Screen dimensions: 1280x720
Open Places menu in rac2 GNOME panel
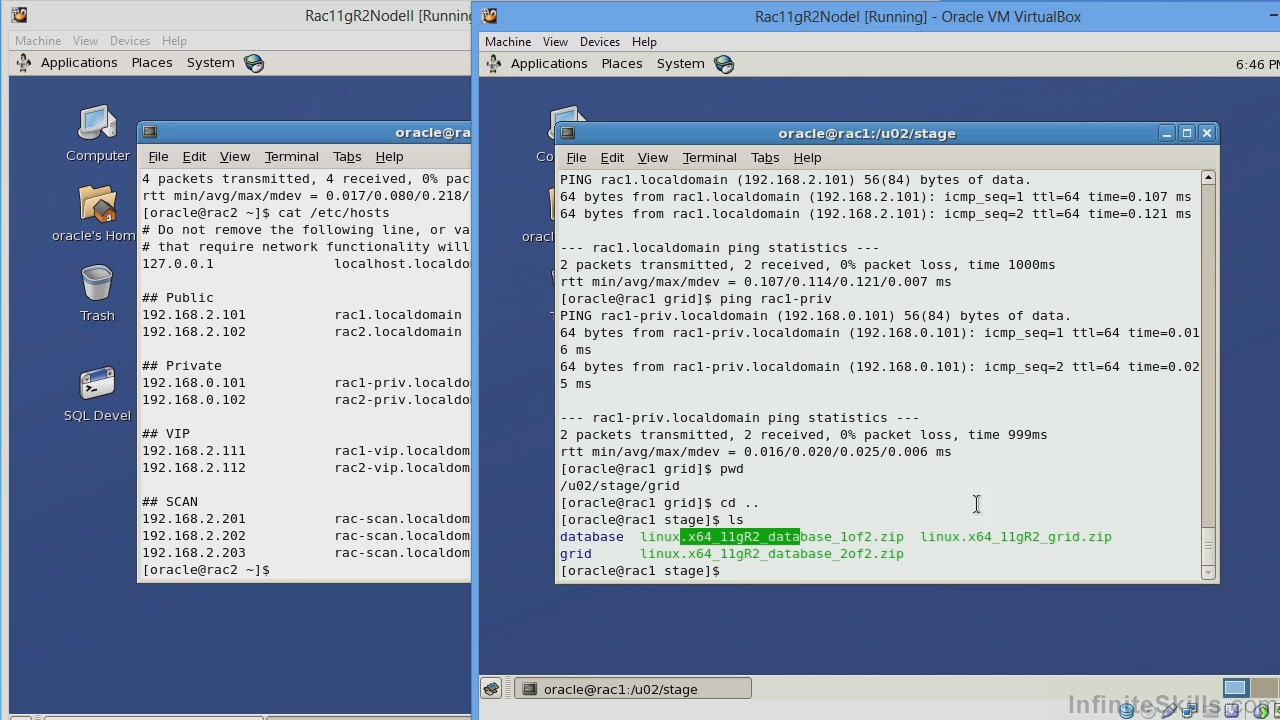[152, 63]
